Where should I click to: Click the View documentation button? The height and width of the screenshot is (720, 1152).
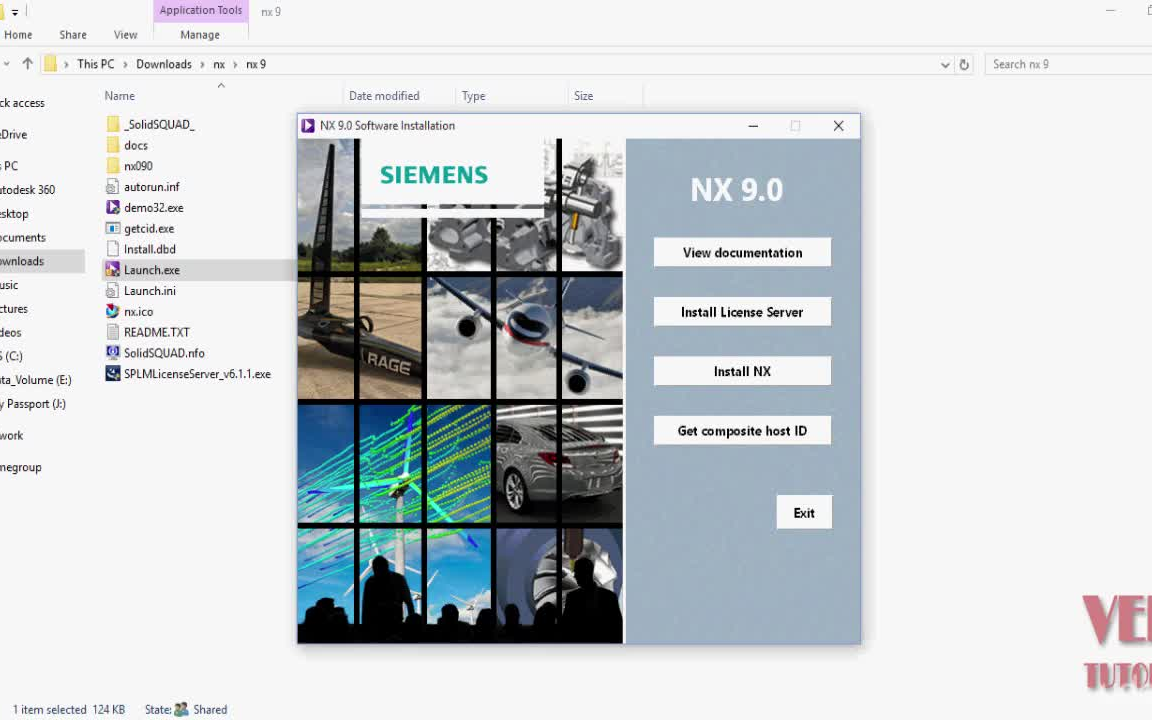[x=742, y=253]
